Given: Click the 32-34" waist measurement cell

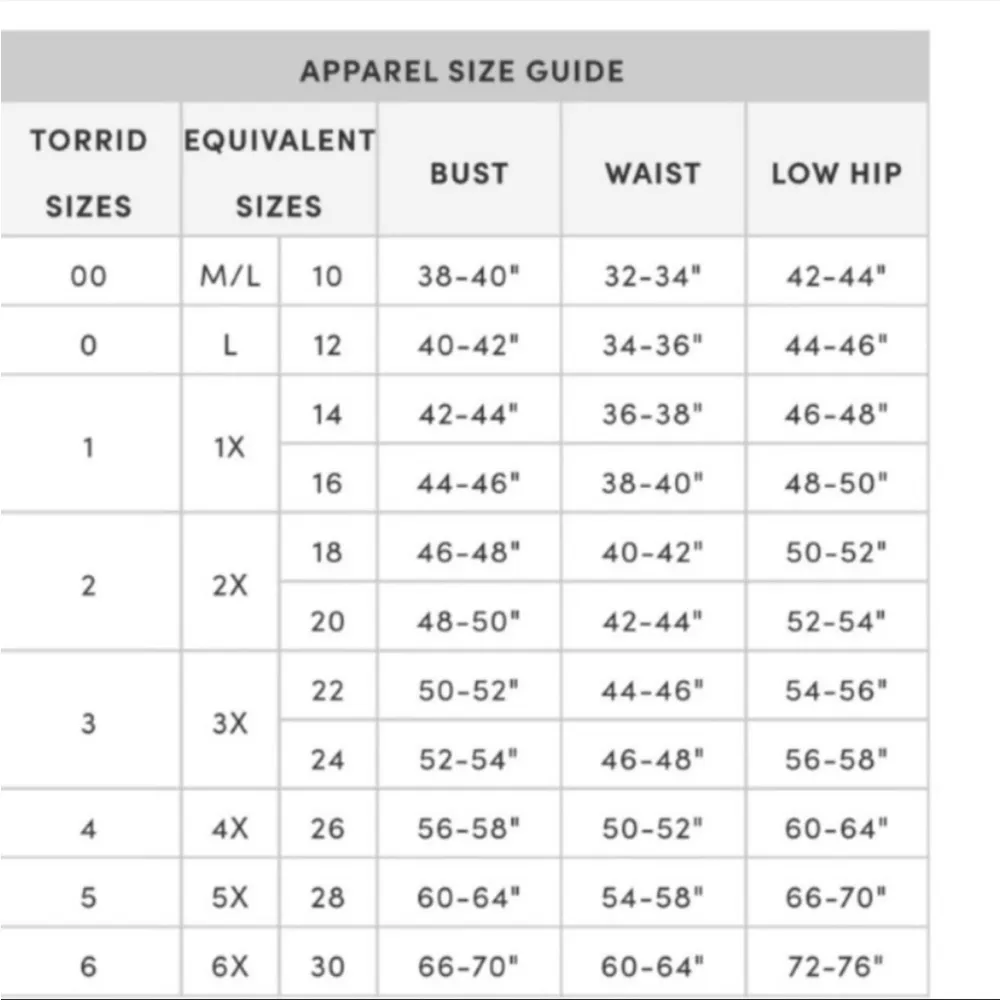Looking at the screenshot, I should (653, 276).
